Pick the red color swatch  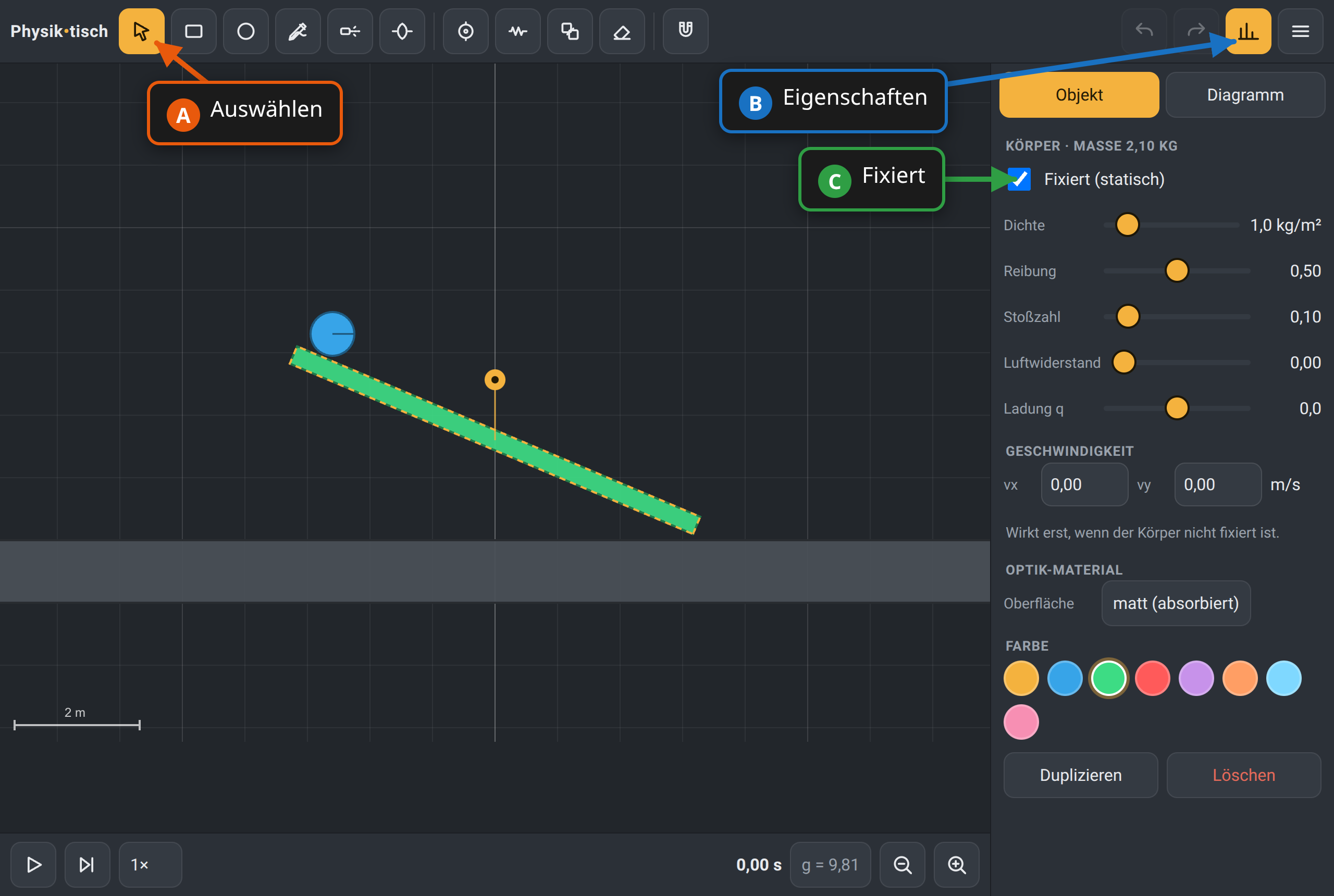tap(1152, 678)
